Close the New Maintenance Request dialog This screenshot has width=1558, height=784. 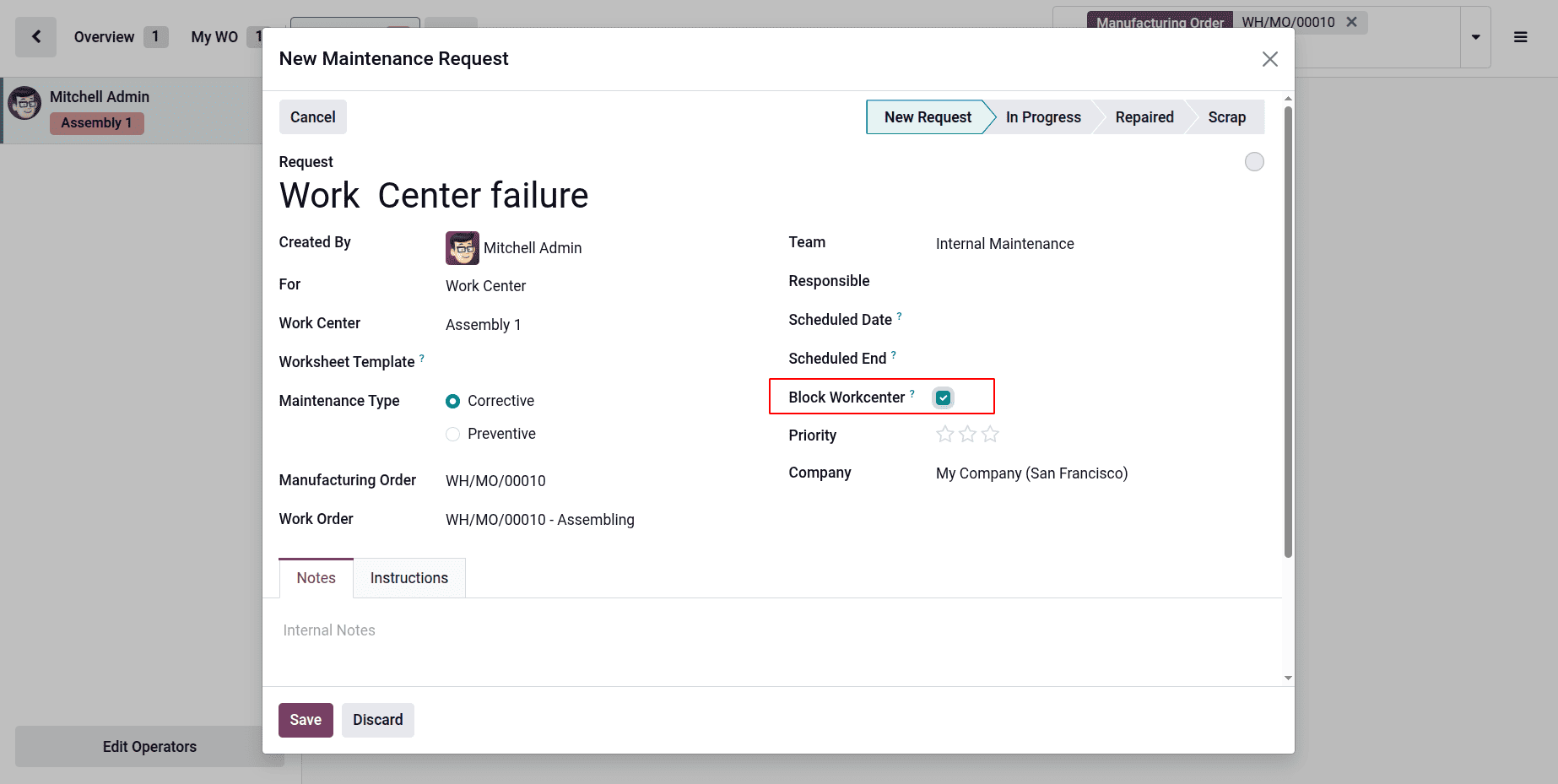[x=1269, y=59]
